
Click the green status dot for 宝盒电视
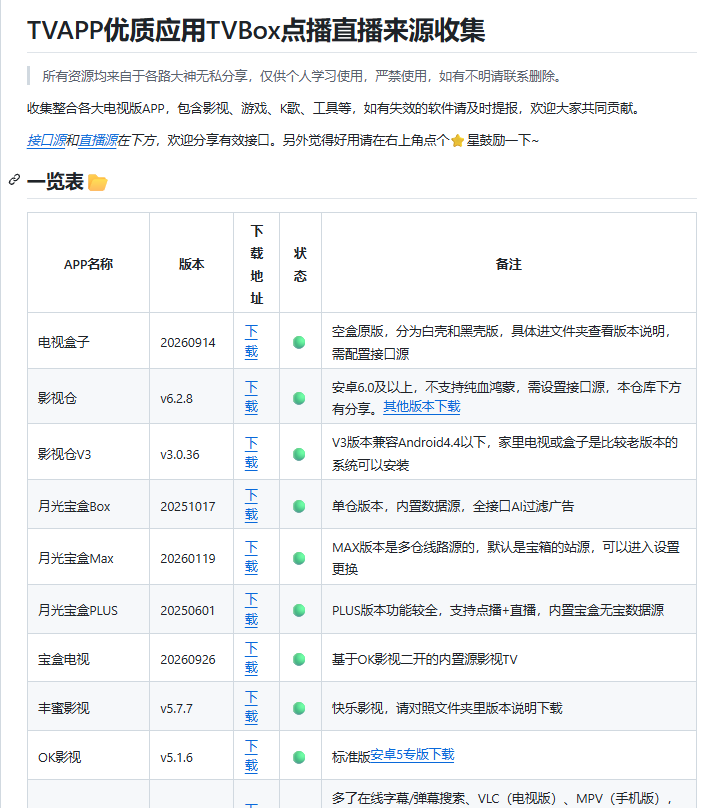coord(299,660)
